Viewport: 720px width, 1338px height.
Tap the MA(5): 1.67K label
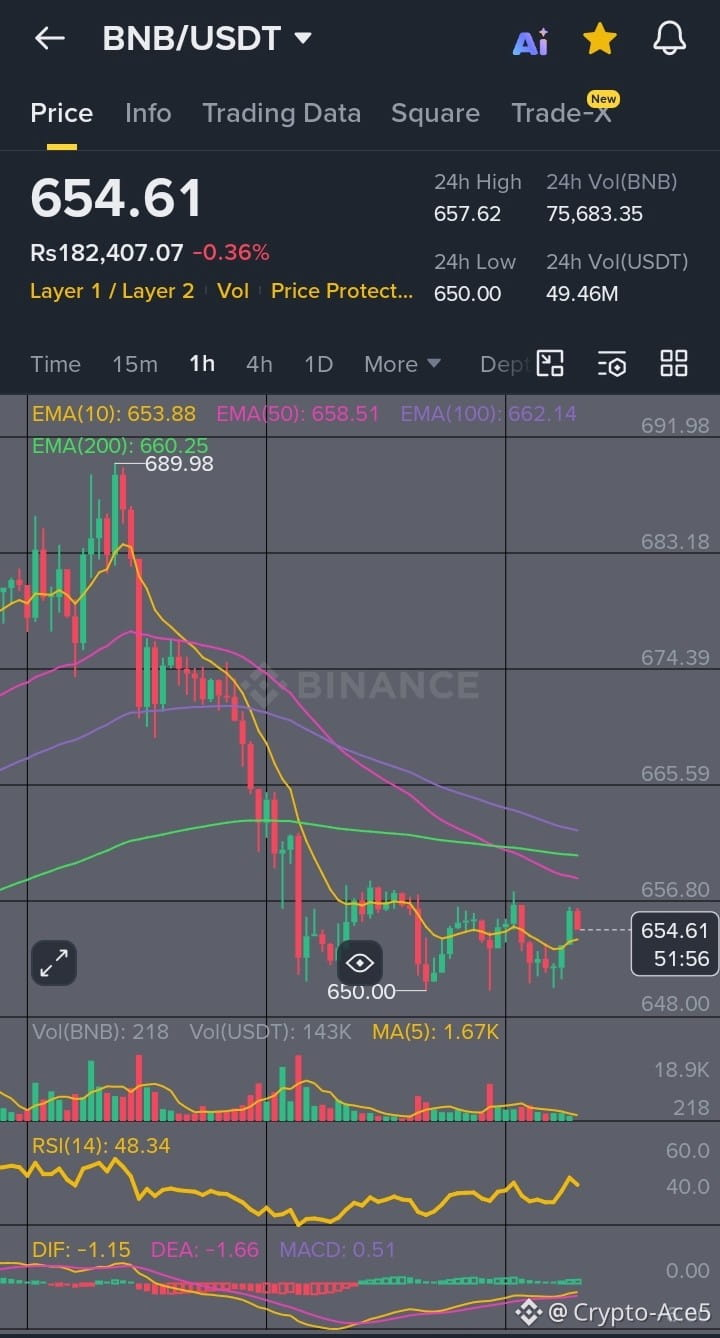click(x=436, y=1031)
